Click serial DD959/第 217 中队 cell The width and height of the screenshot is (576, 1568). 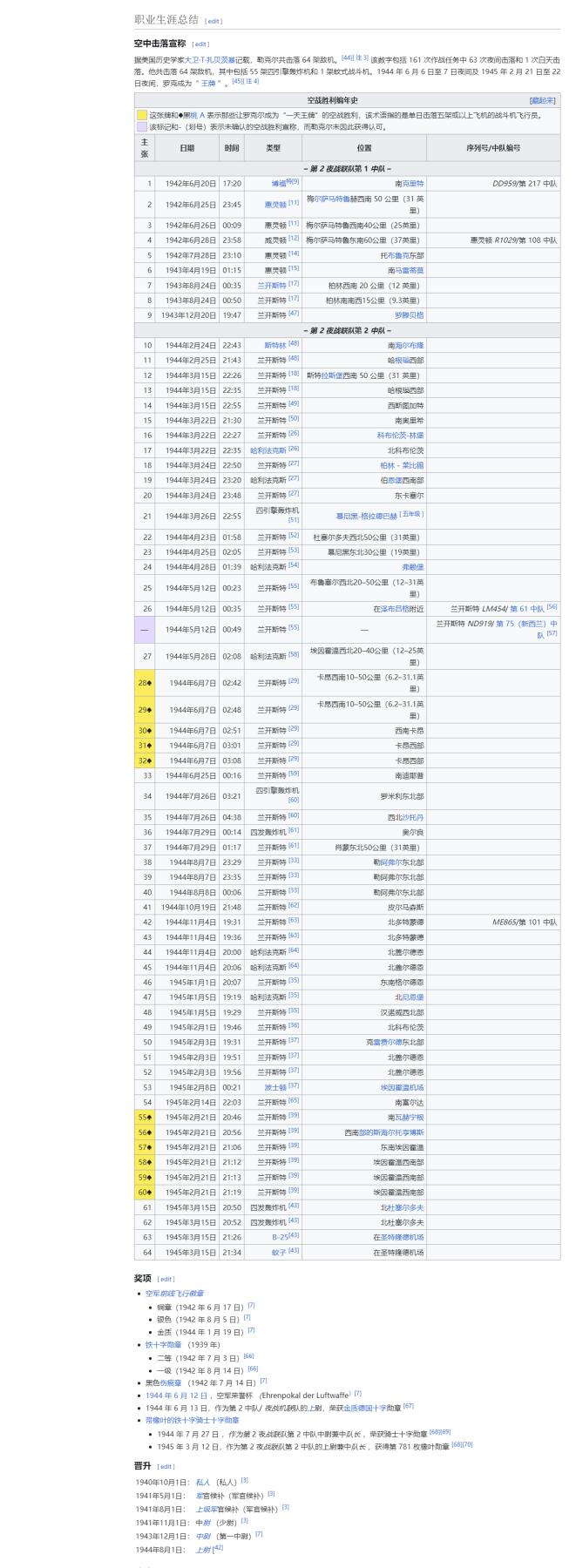click(x=493, y=185)
